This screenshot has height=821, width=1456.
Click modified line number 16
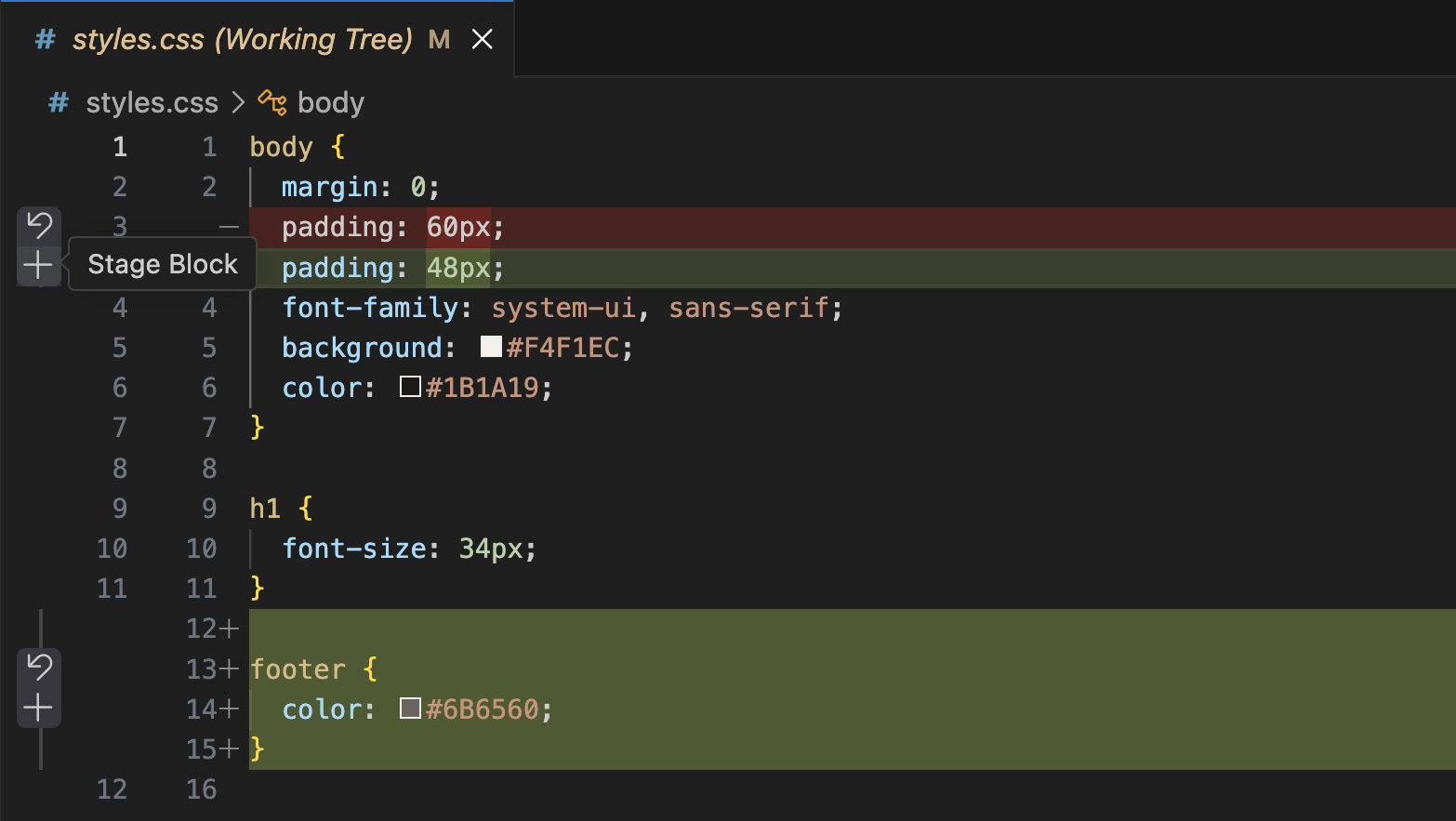202,789
